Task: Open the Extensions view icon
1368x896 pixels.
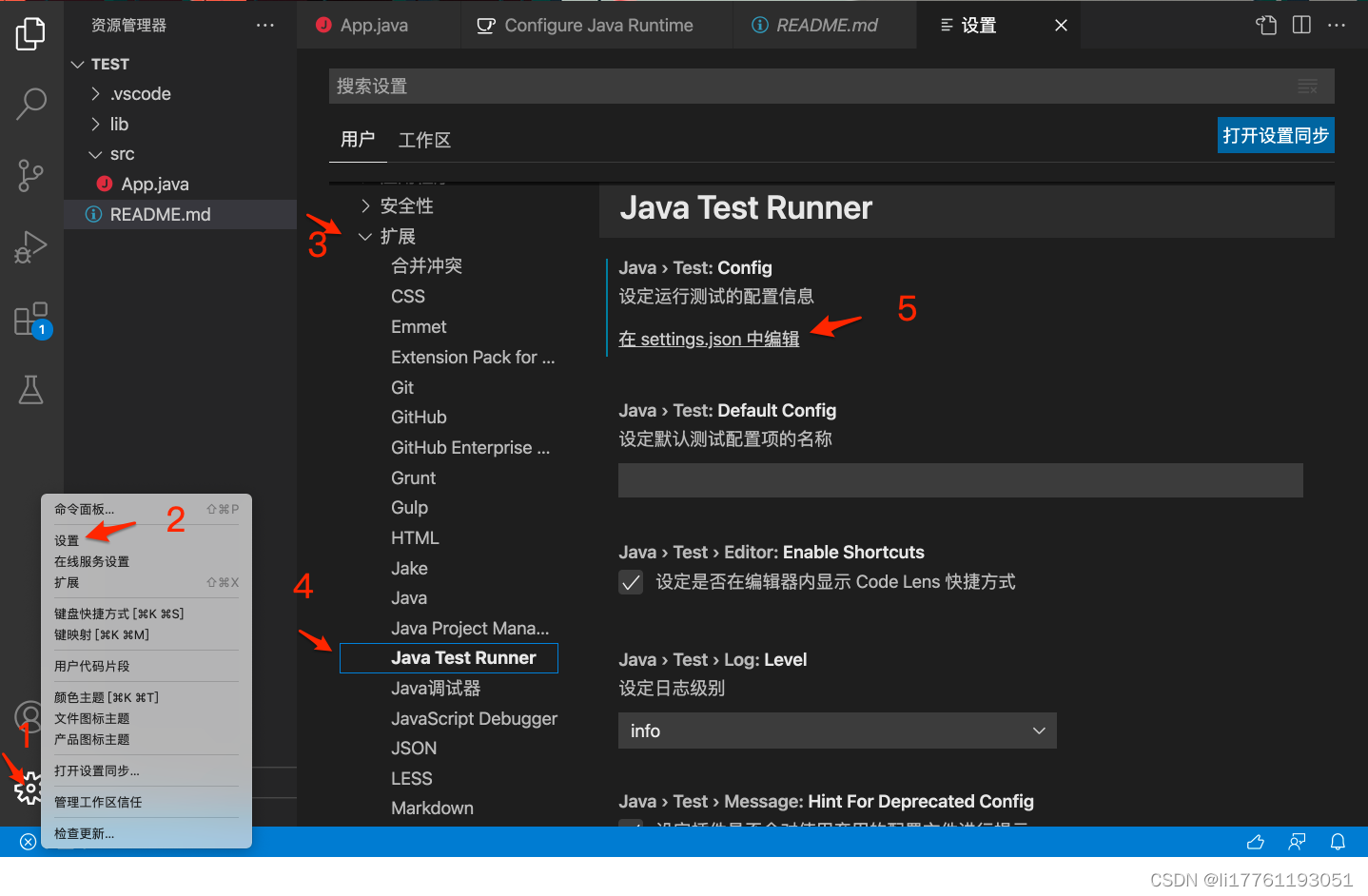Action: [30, 319]
